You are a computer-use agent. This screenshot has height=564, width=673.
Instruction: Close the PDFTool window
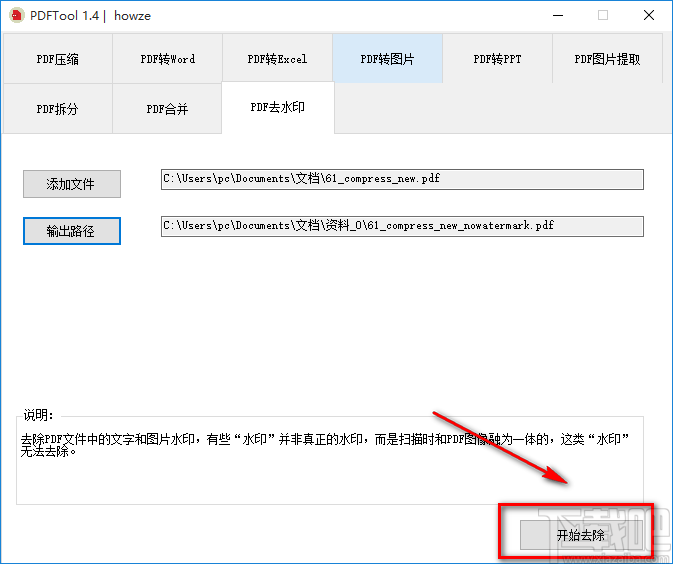(x=649, y=15)
